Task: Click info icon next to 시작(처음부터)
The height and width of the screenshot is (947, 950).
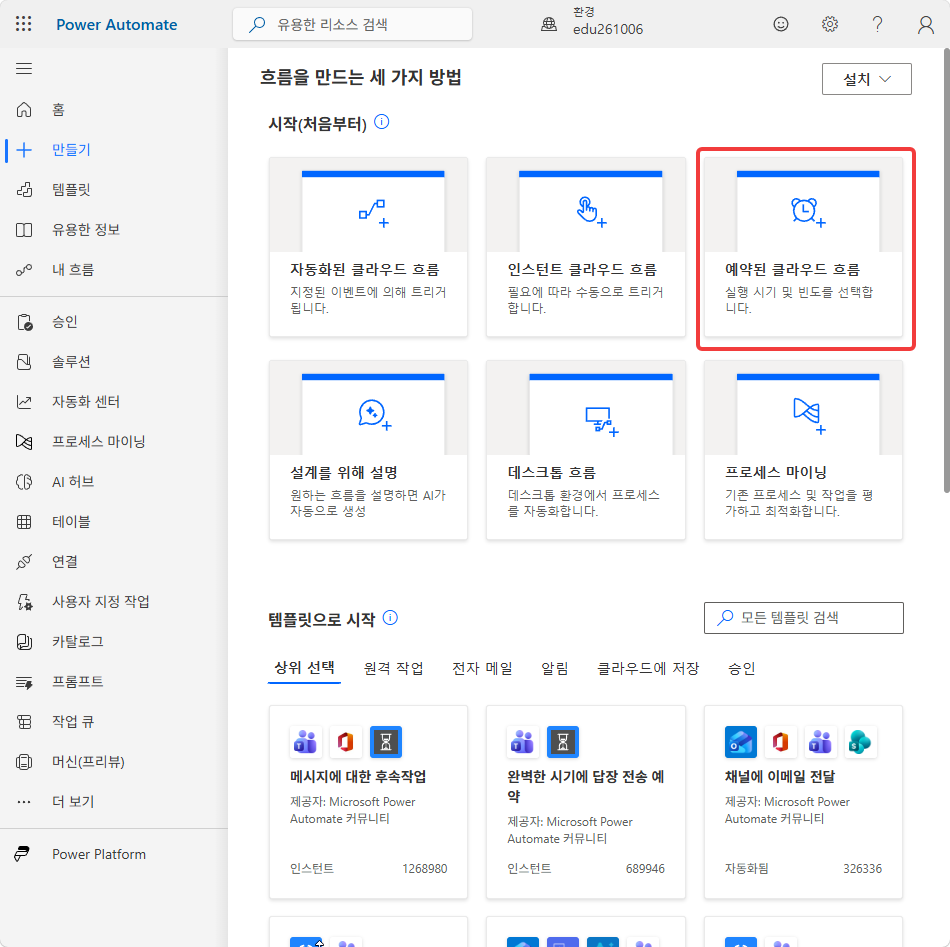Action: [x=382, y=122]
